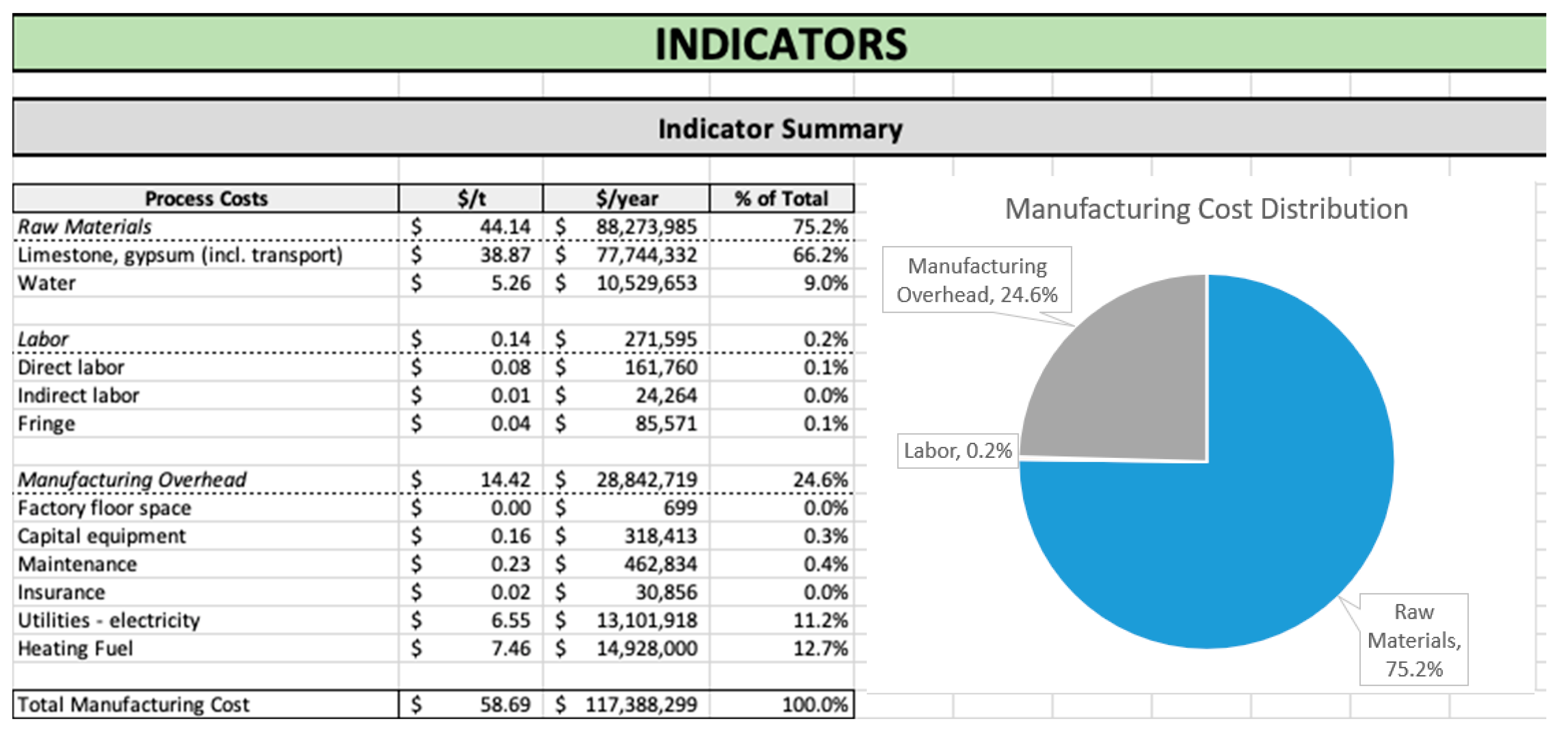Click the Total Manufacturing Cost cell
1568x733 pixels.
[134, 704]
